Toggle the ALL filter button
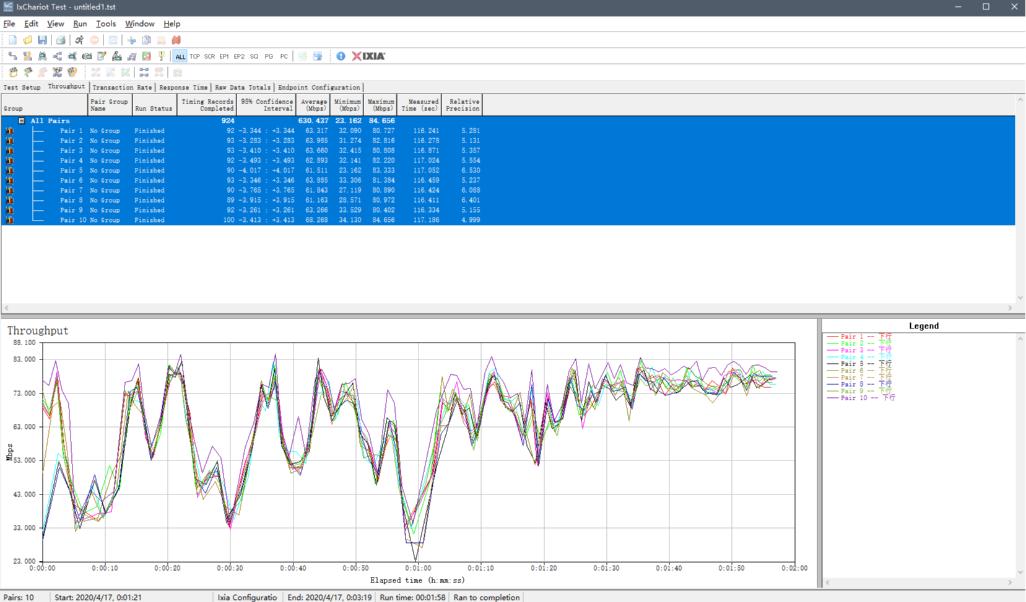The width and height of the screenshot is (1026, 602). click(x=180, y=56)
